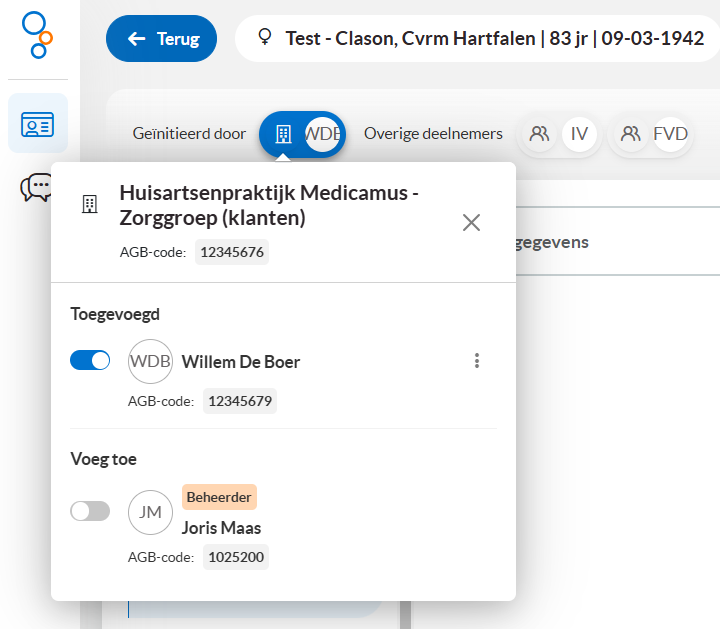Click the group icon next to IV

(540, 134)
